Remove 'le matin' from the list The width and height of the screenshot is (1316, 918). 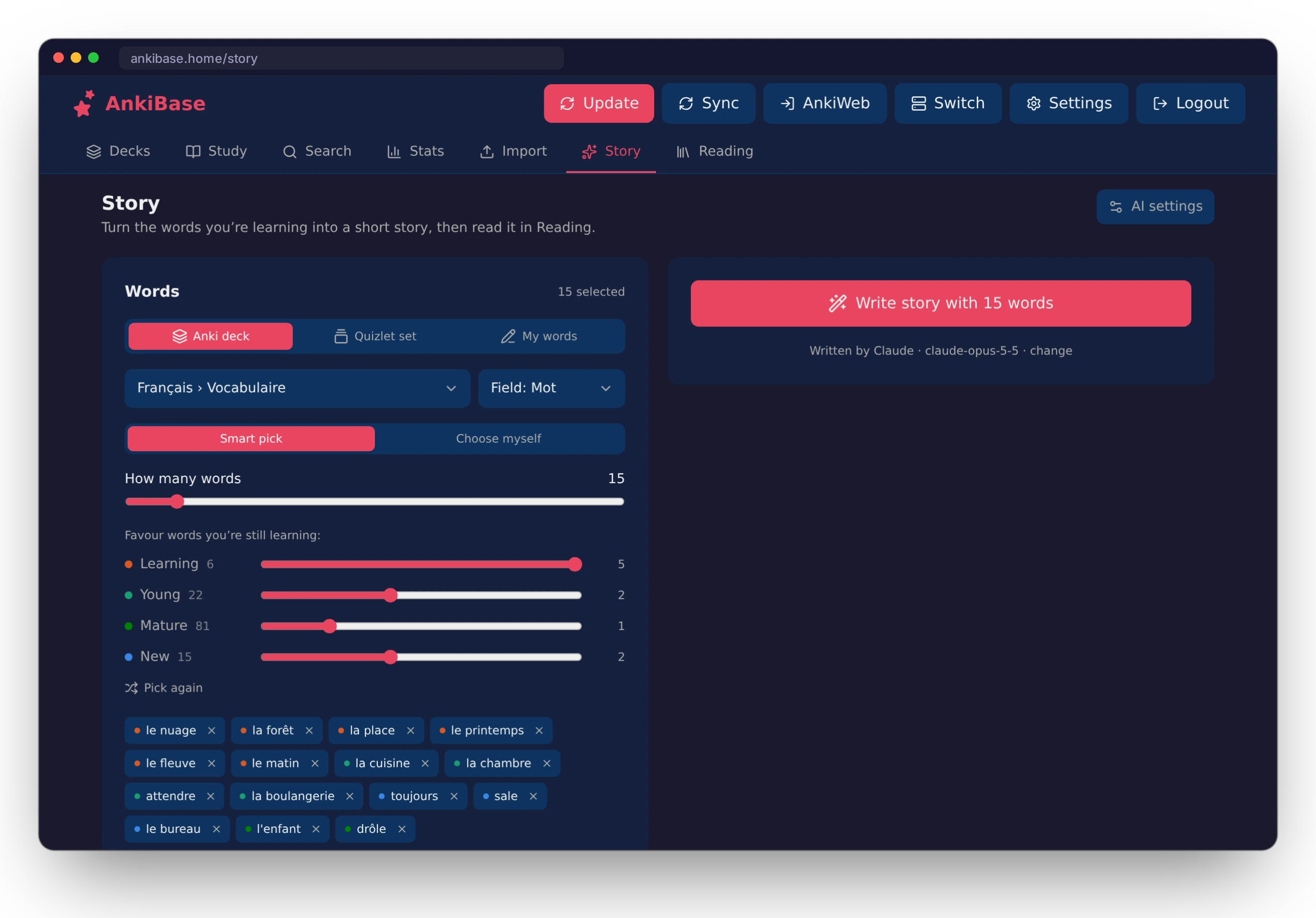314,763
